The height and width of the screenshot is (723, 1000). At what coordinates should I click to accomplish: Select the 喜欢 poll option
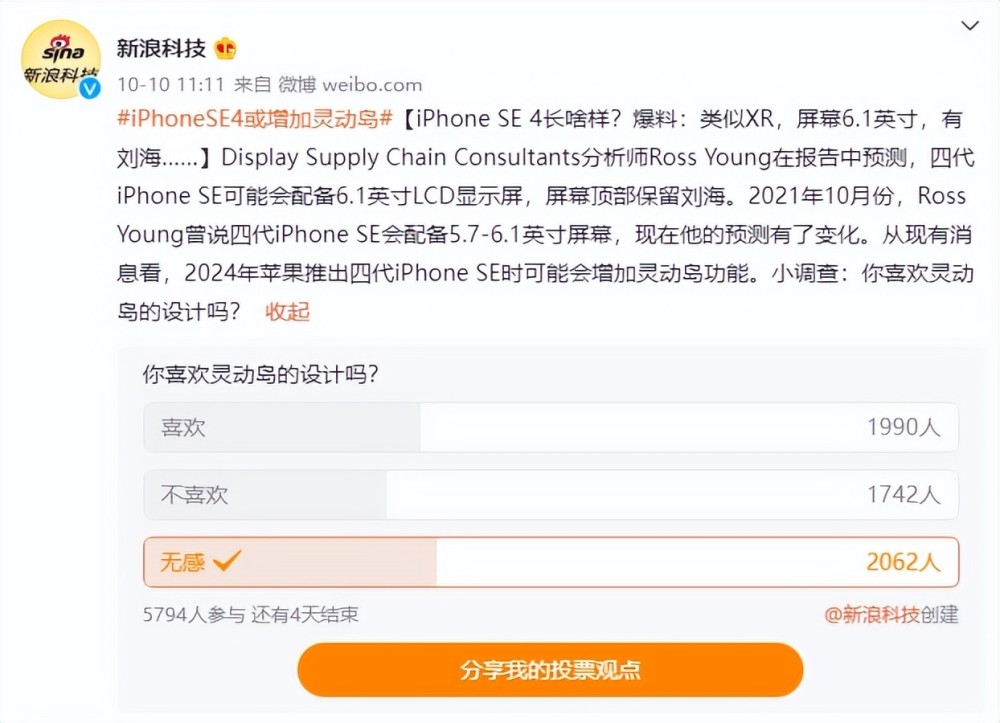(x=551, y=427)
